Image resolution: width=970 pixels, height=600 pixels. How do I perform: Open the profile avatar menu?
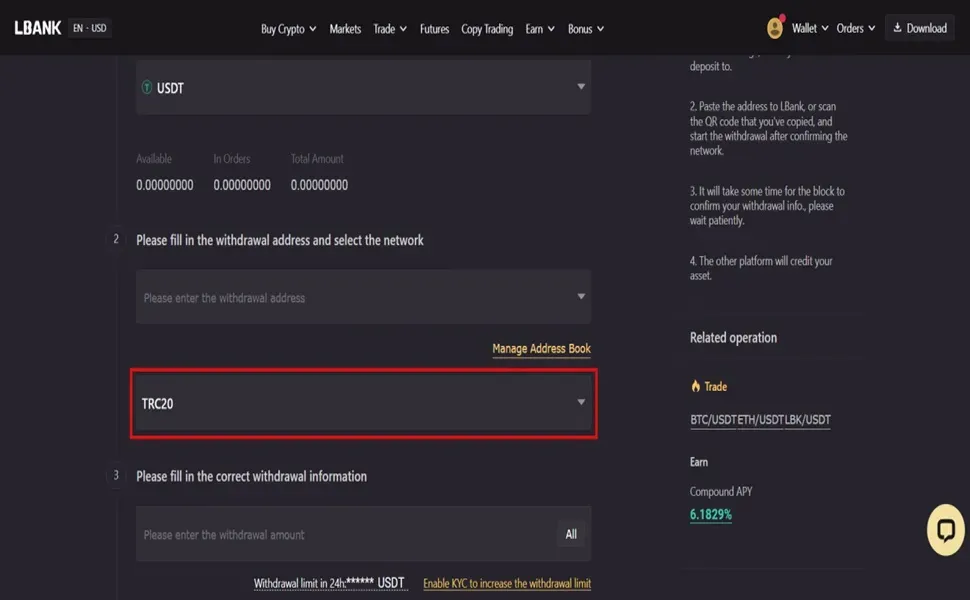pos(773,27)
